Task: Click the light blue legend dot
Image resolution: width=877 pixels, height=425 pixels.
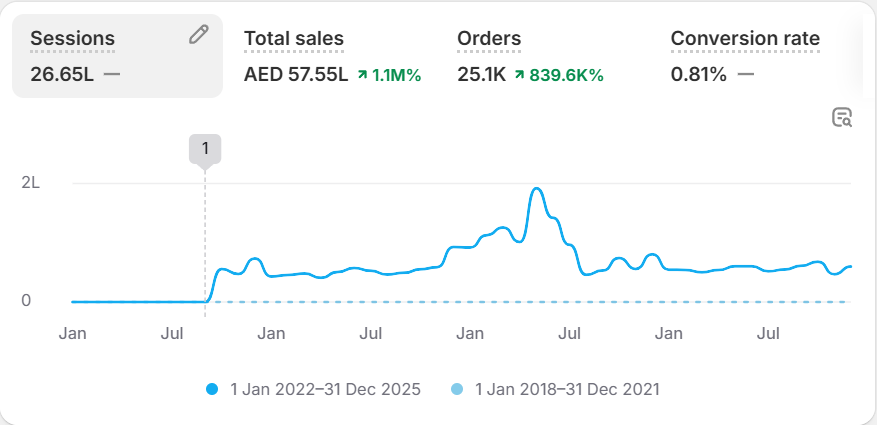Action: [x=458, y=389]
